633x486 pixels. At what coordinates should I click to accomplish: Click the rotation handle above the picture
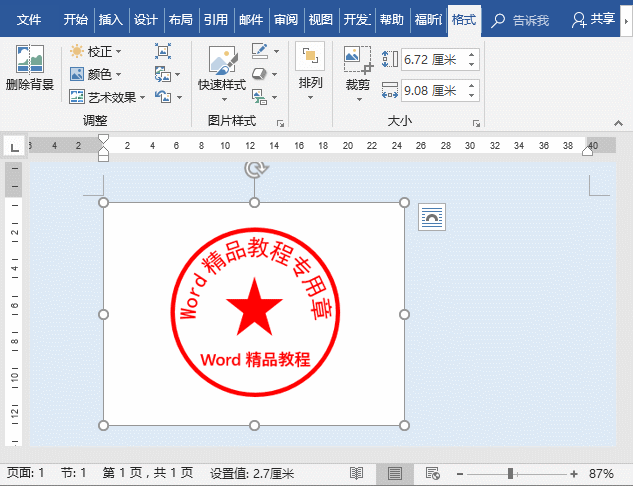pos(254,170)
